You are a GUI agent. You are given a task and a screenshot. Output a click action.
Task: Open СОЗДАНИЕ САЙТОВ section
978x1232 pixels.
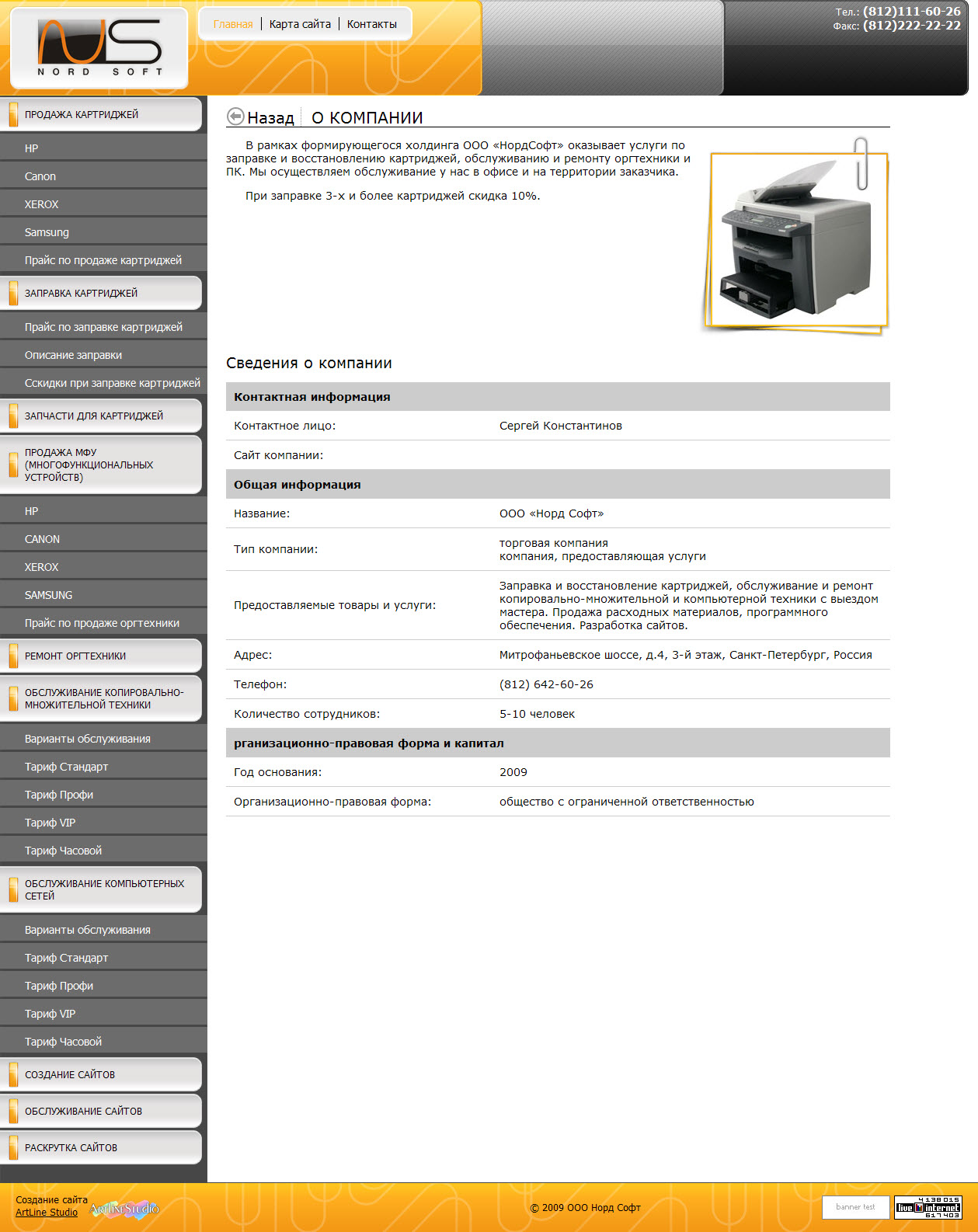101,1074
